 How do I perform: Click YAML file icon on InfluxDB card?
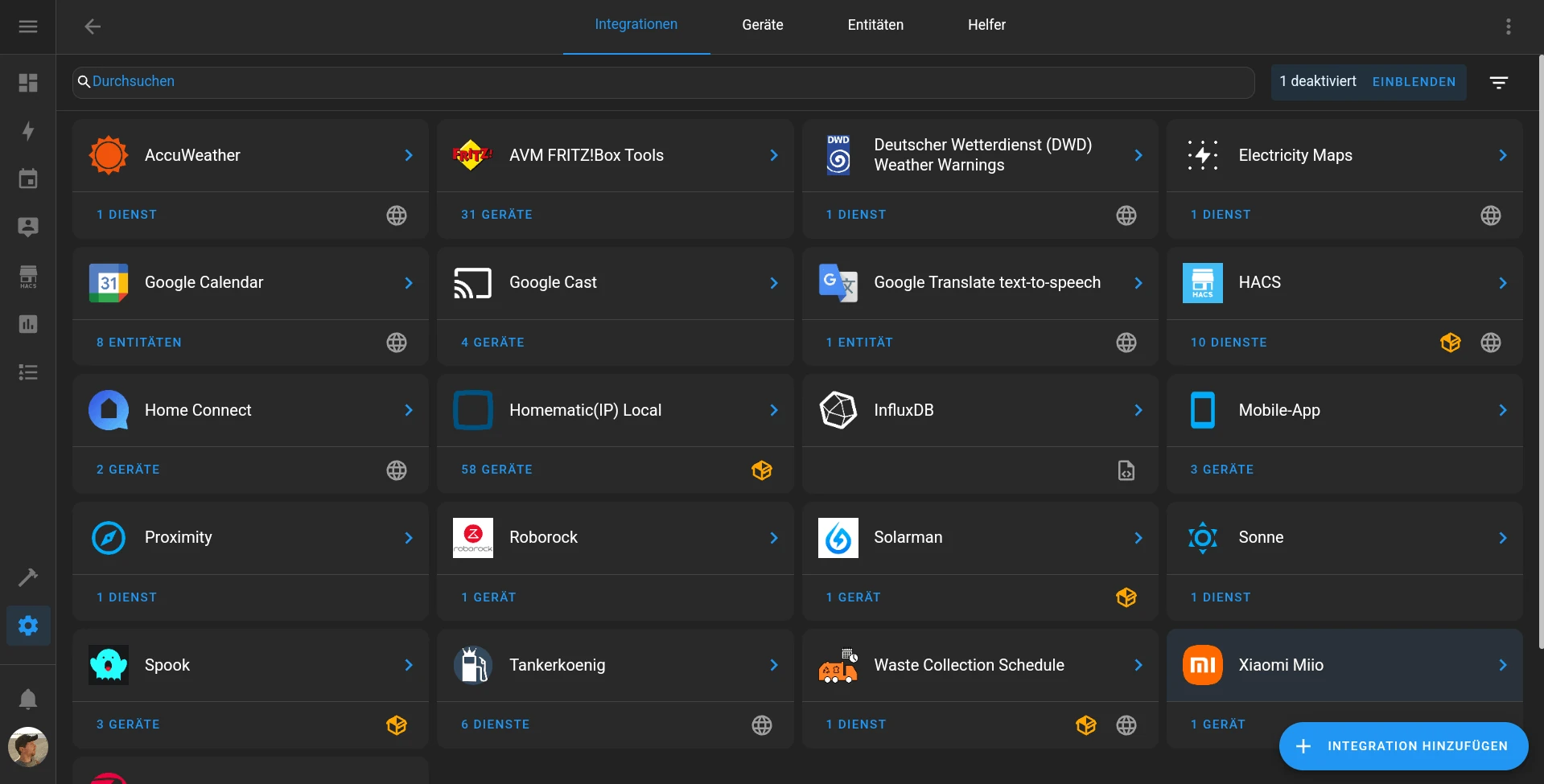pos(1126,470)
